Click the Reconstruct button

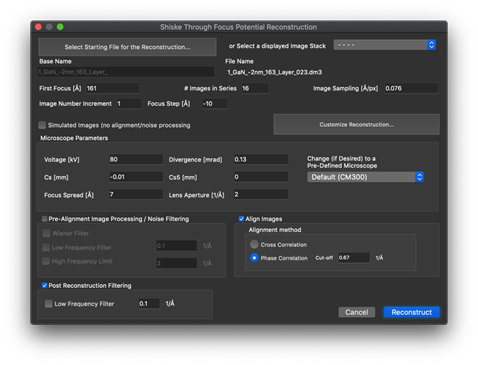tap(412, 312)
